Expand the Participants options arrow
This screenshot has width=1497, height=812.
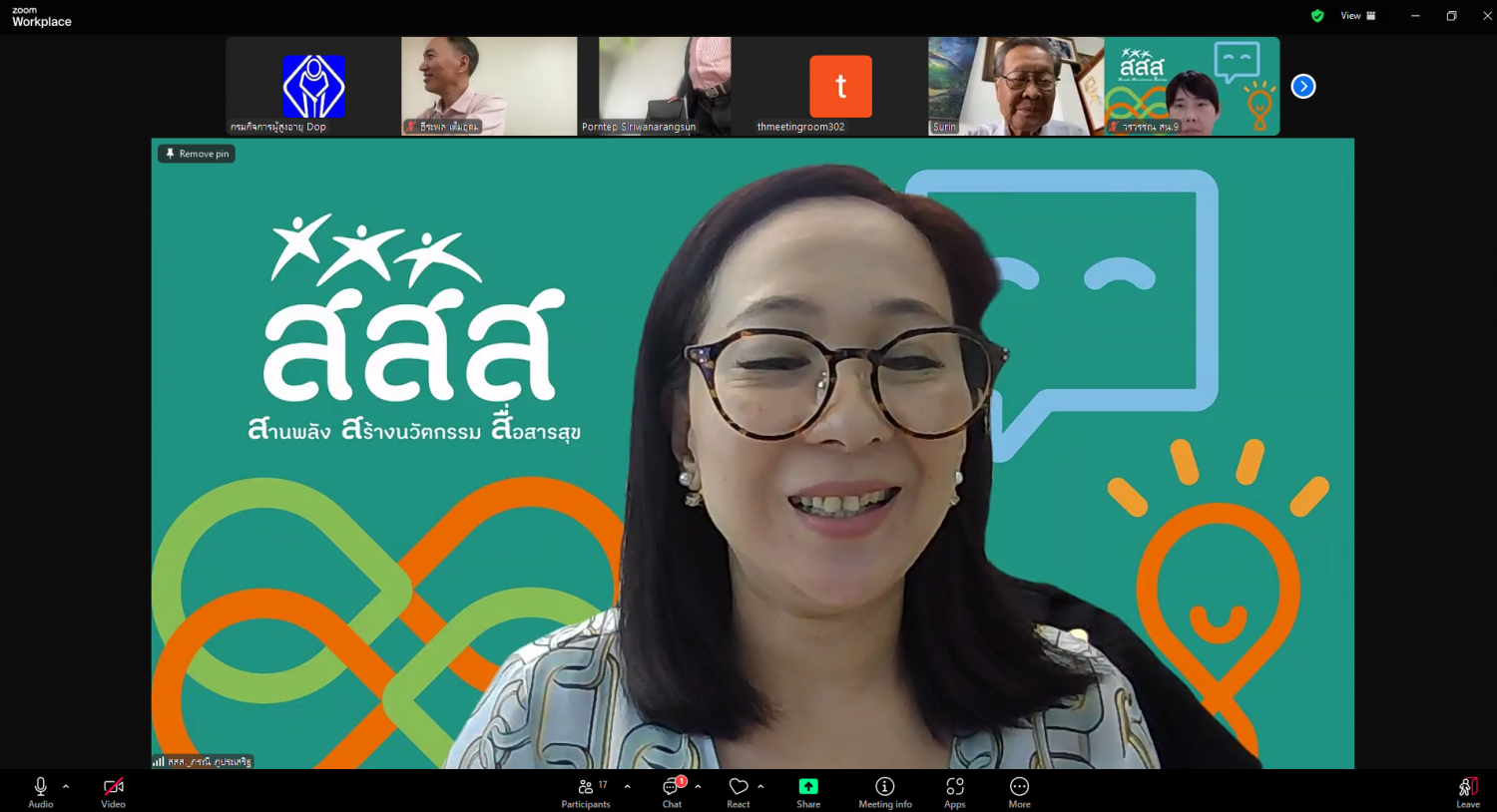pos(627,786)
